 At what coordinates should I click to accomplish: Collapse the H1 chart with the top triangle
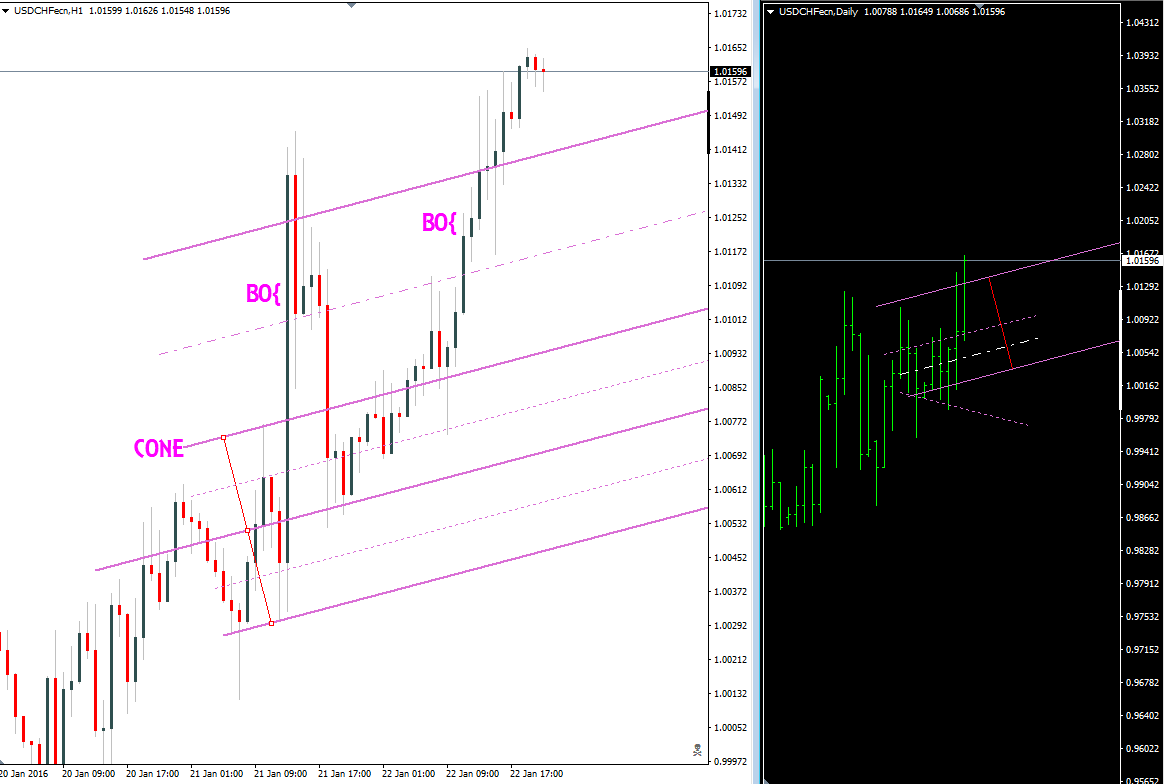pos(349,4)
